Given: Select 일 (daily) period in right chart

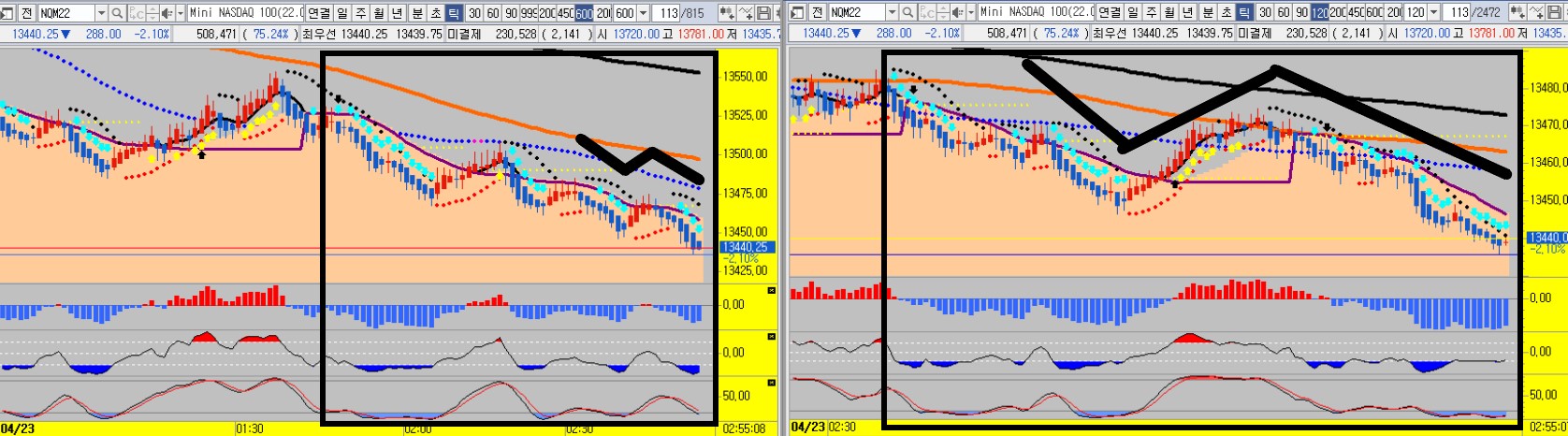Looking at the screenshot, I should 1133,13.
